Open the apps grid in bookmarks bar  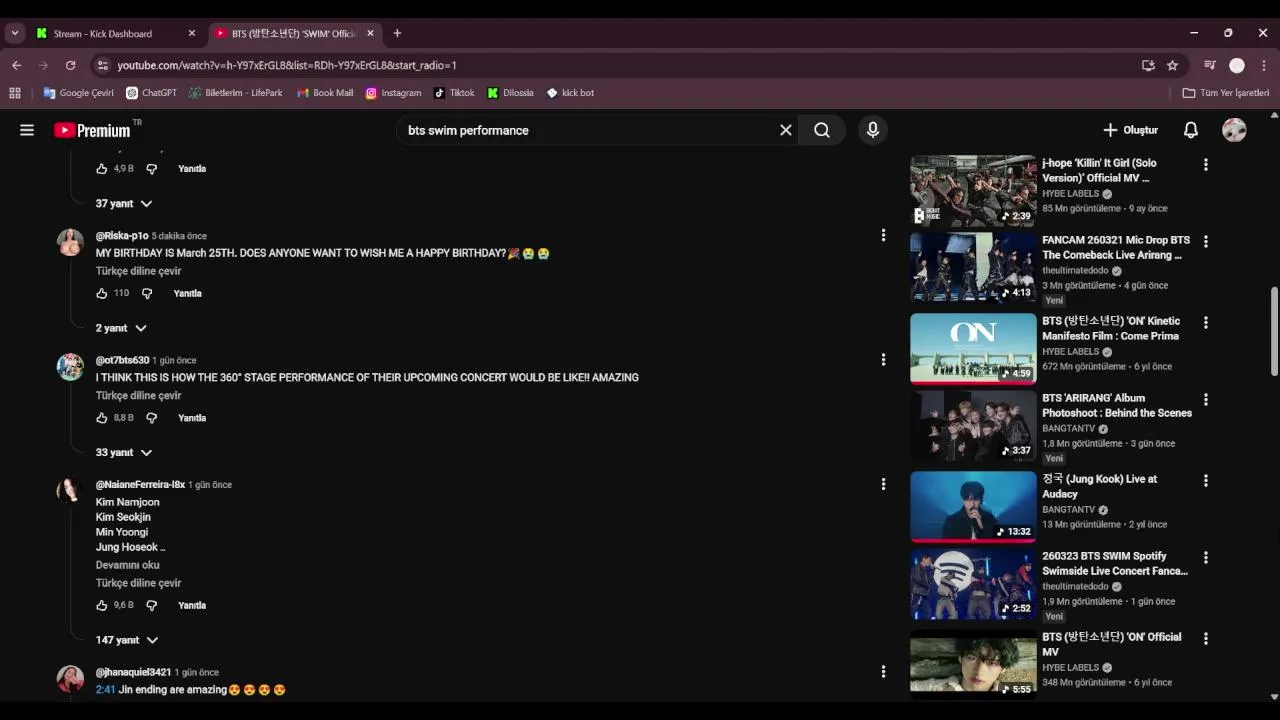(14, 93)
